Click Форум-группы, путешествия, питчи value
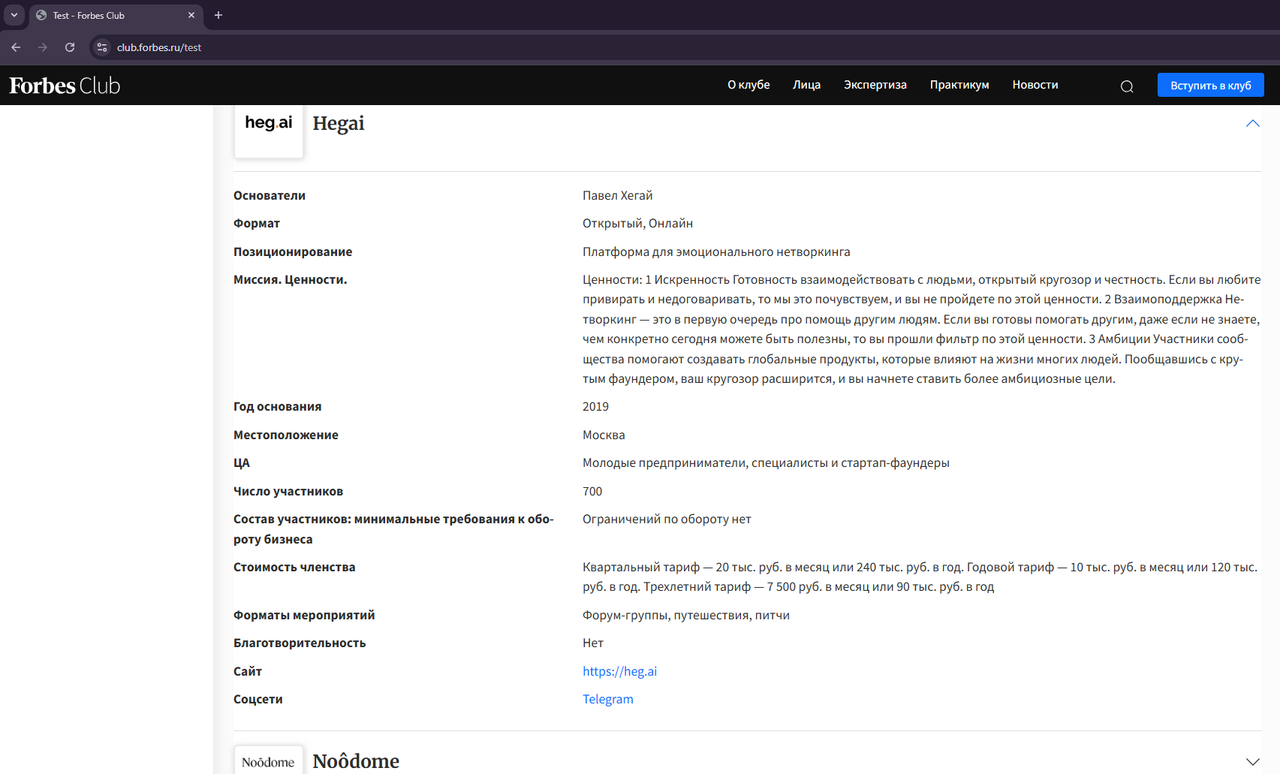 pyautogui.click(x=686, y=615)
